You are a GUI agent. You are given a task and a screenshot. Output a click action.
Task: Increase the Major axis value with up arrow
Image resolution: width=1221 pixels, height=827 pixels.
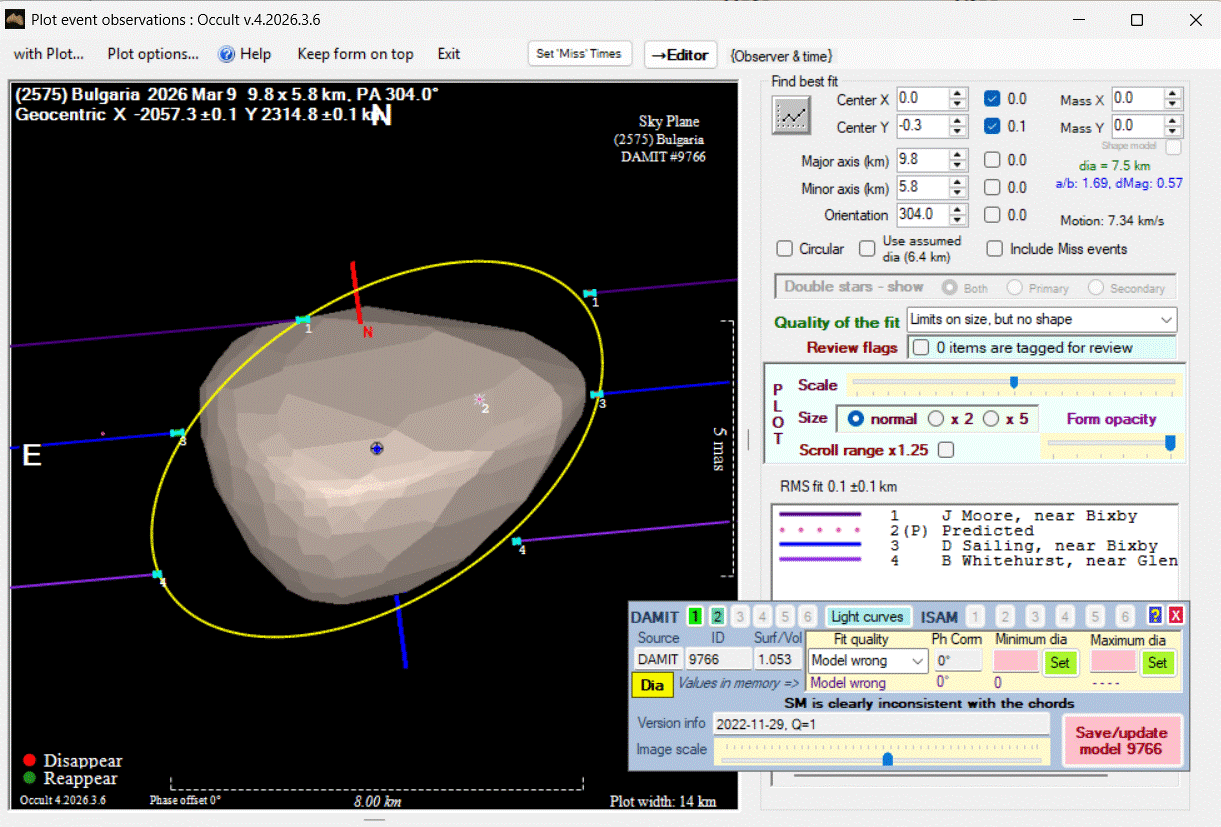coord(958,154)
